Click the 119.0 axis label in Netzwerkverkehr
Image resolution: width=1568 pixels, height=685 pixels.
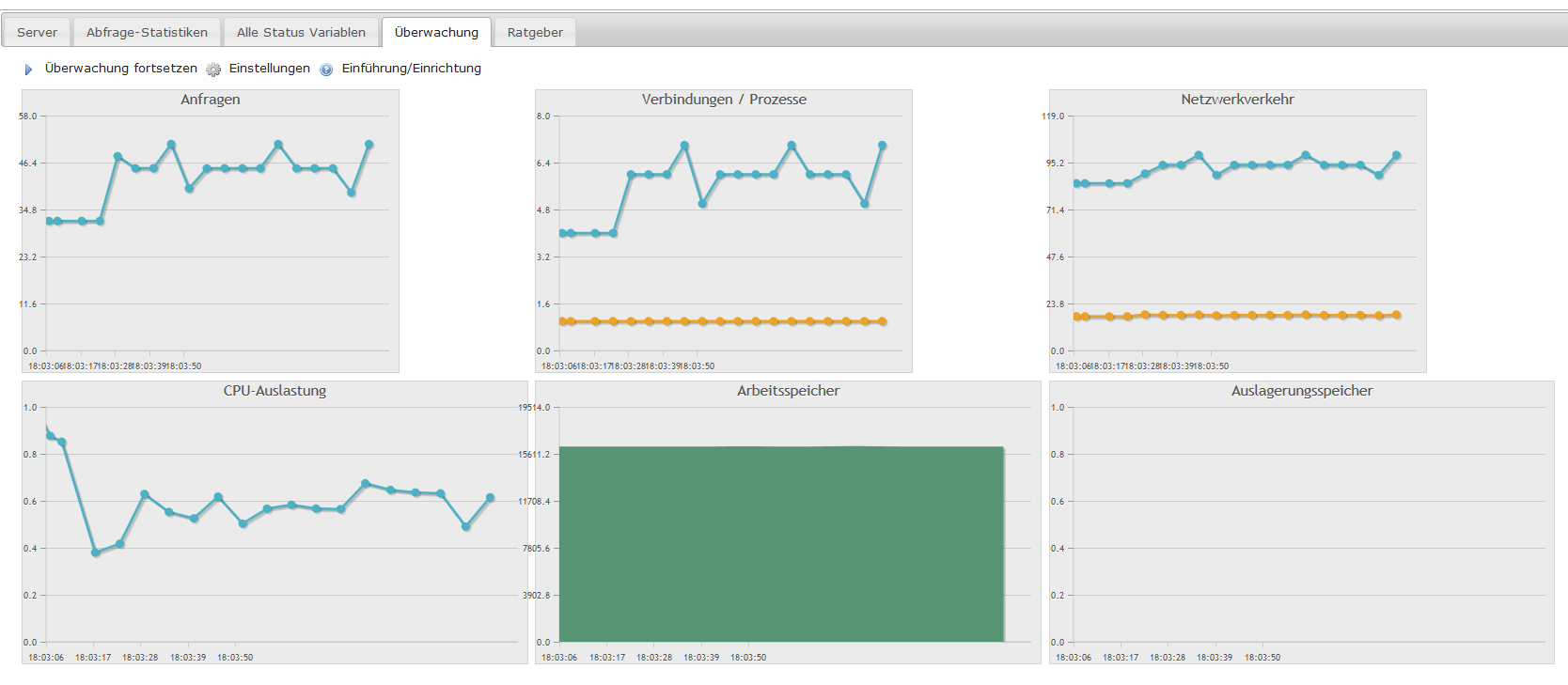(1053, 117)
